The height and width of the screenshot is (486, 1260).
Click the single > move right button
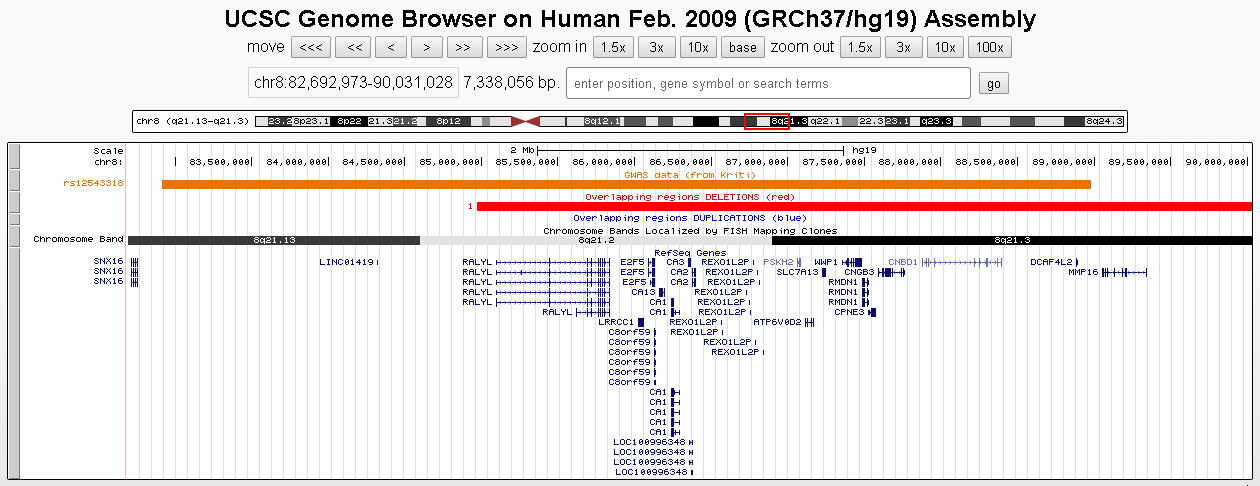(x=427, y=47)
